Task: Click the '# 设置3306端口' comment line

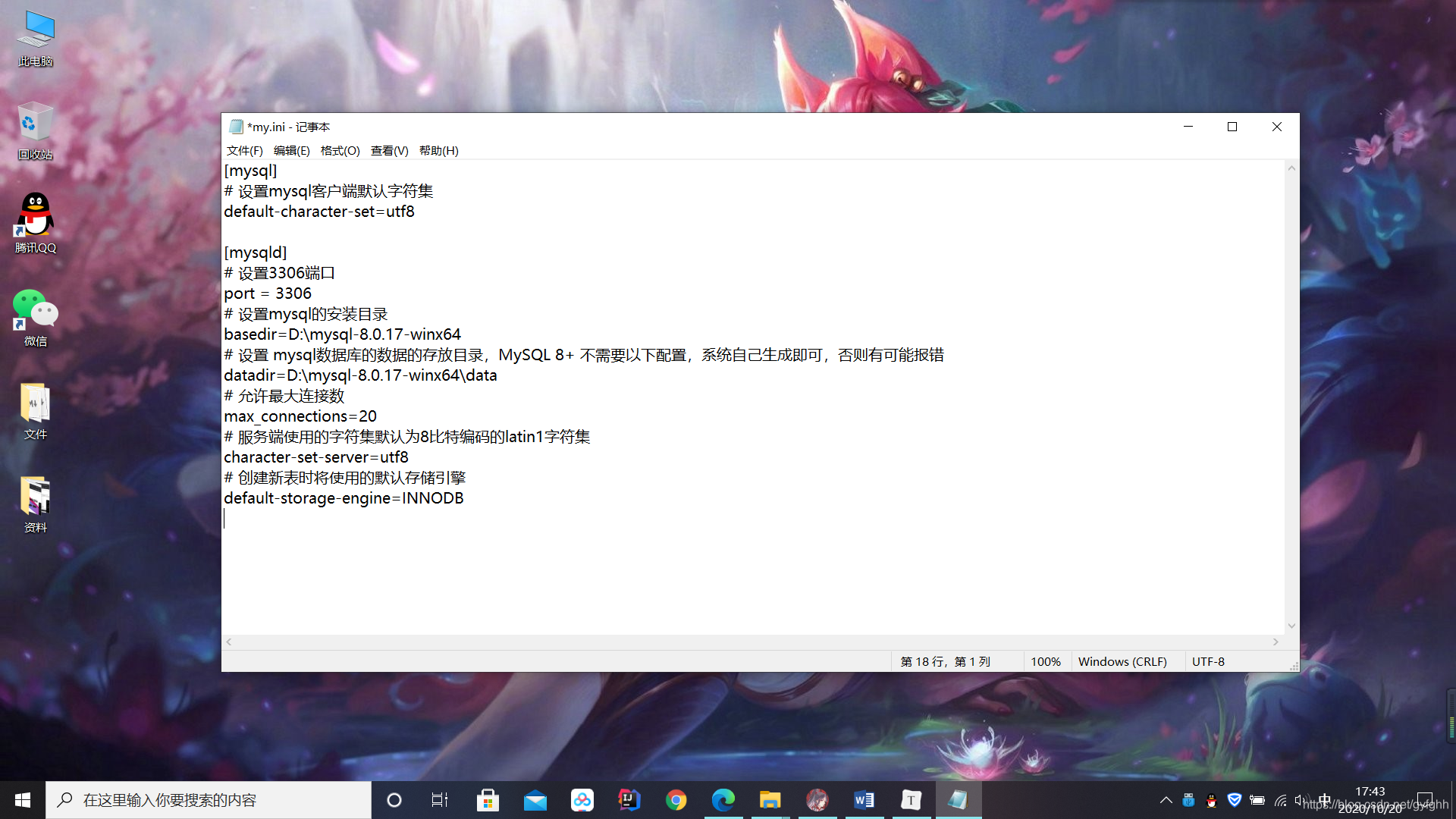Action: 280,273
